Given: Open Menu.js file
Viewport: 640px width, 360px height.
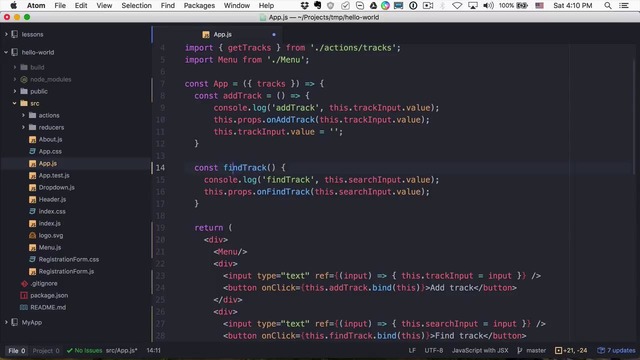Looking at the screenshot, I should tap(50, 247).
